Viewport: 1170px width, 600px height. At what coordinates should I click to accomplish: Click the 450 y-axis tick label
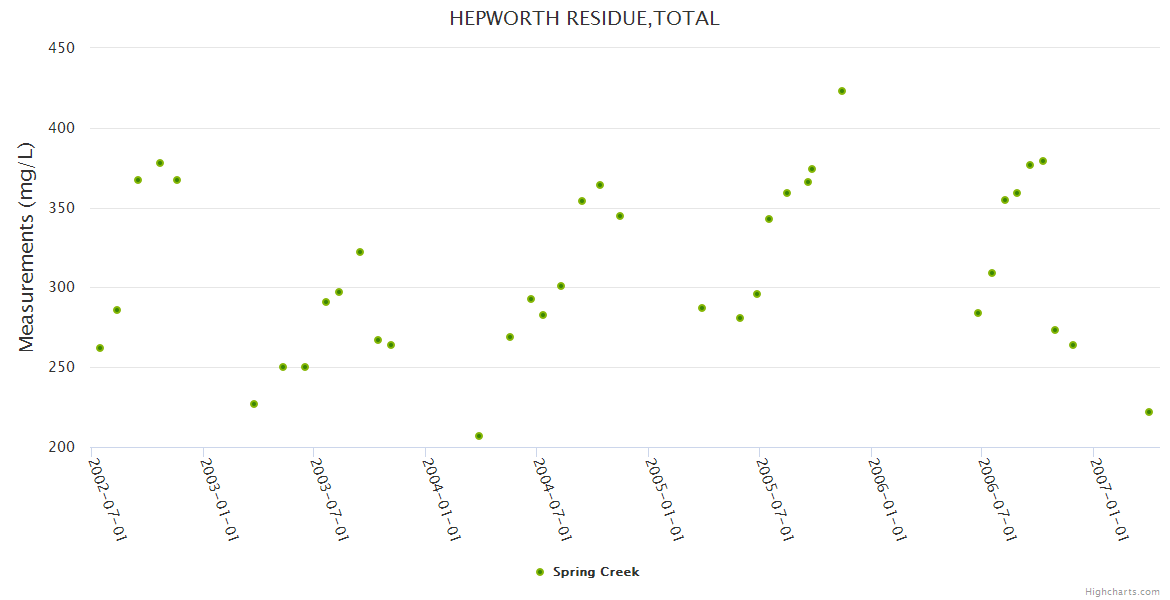coord(62,47)
